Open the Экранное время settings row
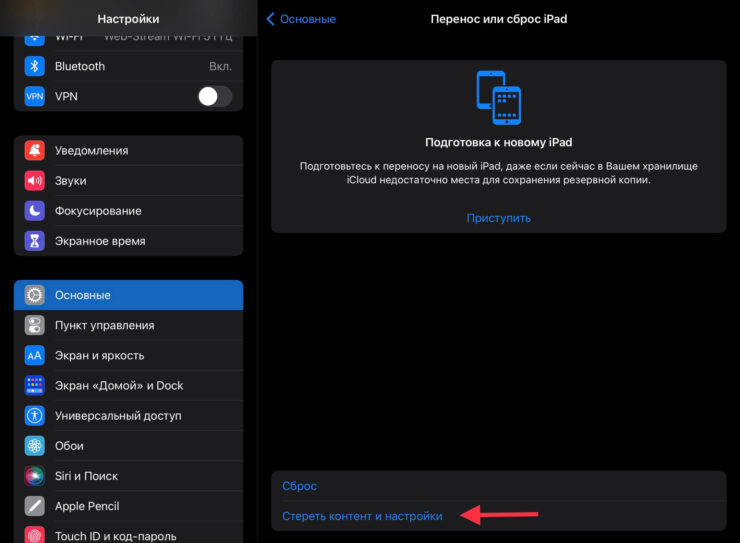Screen dimensions: 740x543 [x=128, y=241]
